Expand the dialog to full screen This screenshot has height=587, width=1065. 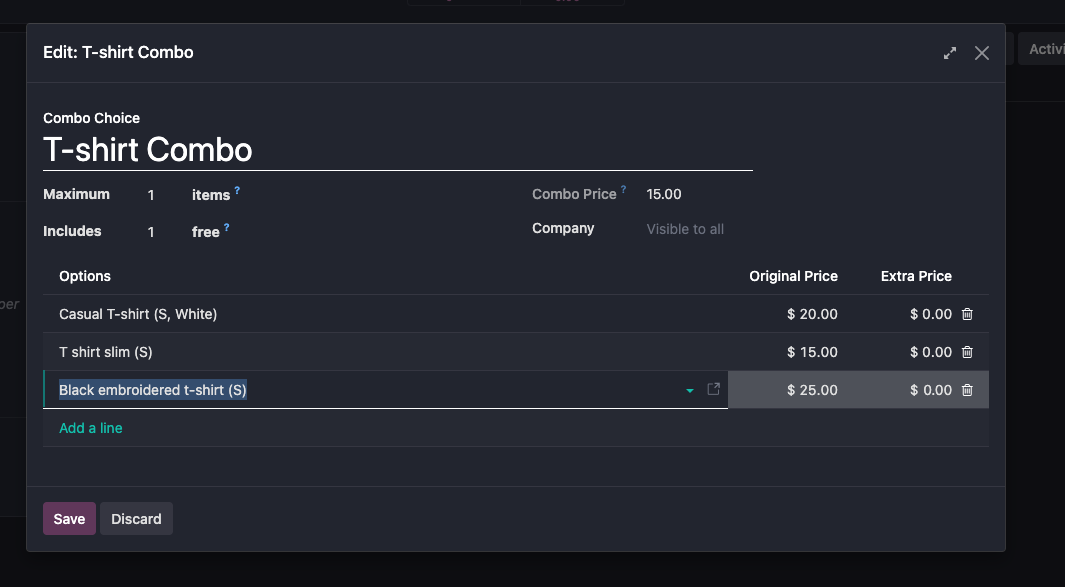click(950, 53)
